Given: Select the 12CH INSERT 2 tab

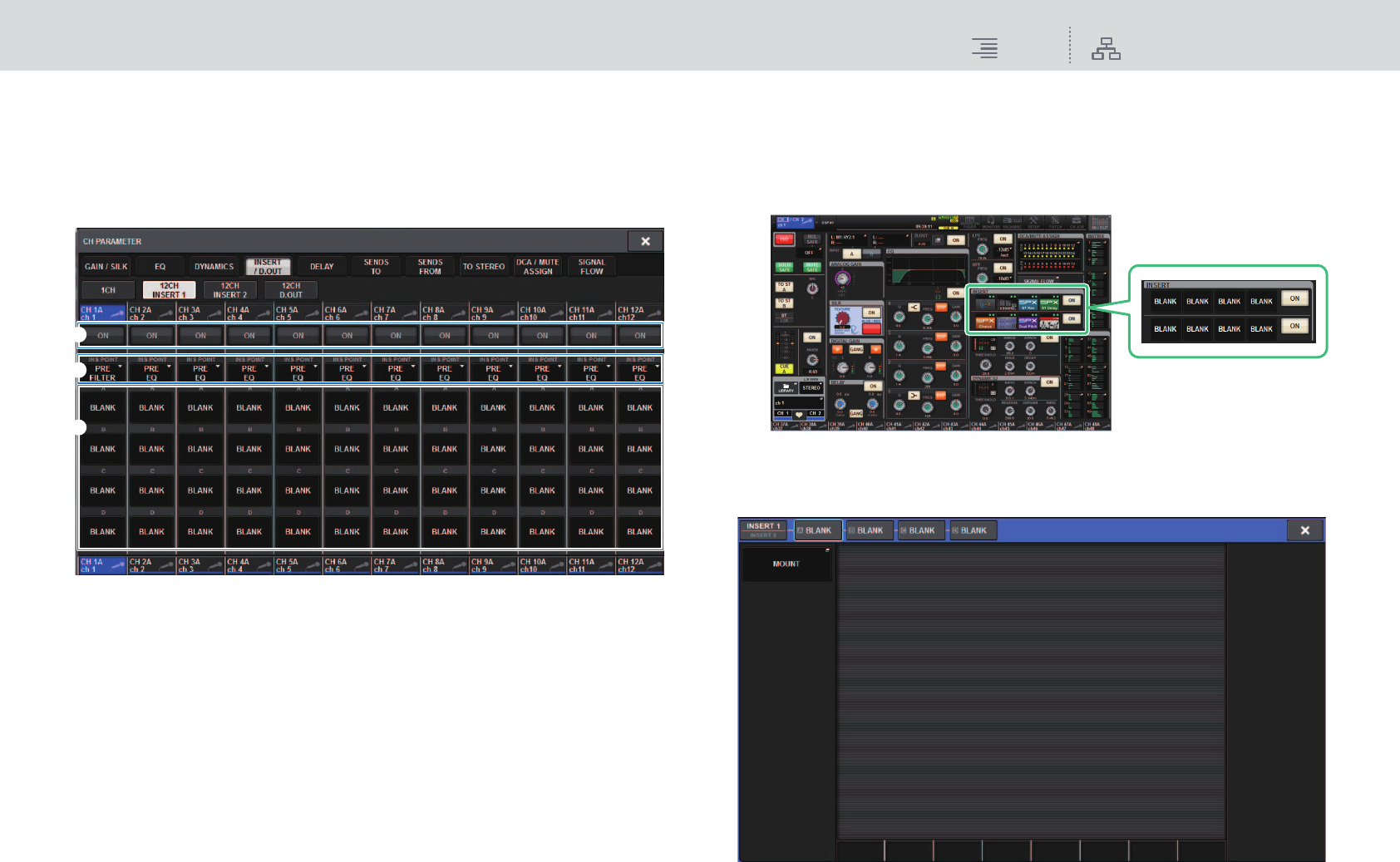Looking at the screenshot, I should pos(230,290).
